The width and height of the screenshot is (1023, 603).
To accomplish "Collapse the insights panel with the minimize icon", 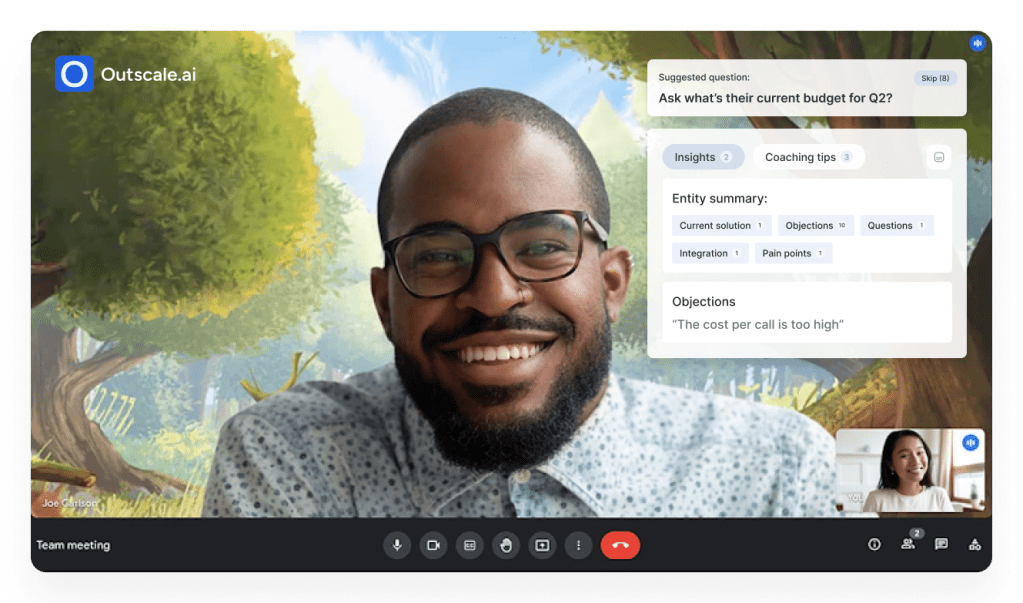I will coord(938,157).
